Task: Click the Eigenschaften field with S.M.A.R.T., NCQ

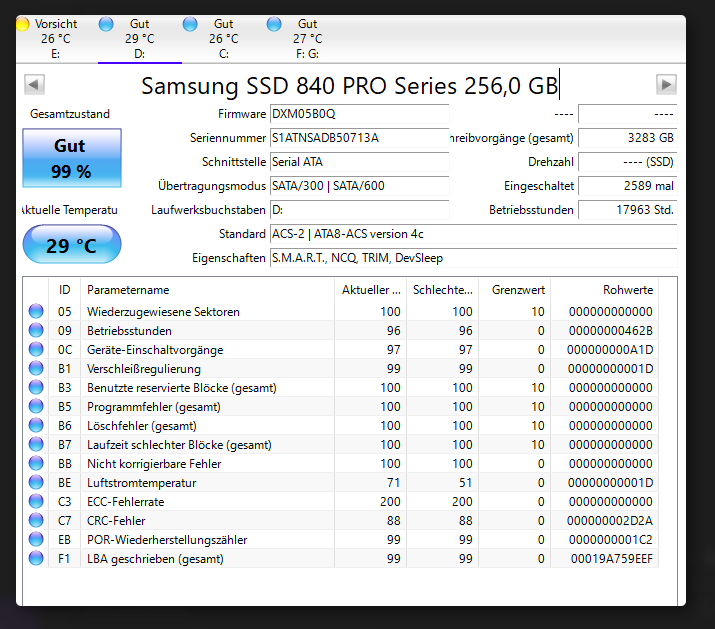Action: (473, 258)
